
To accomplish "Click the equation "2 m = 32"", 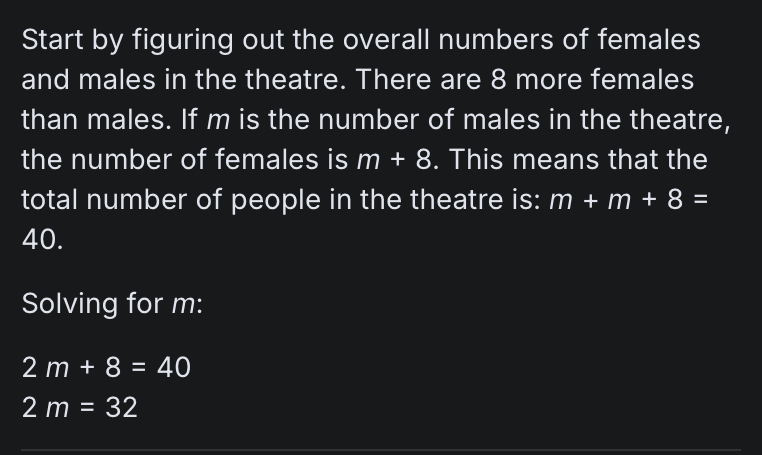I will tap(80, 408).
